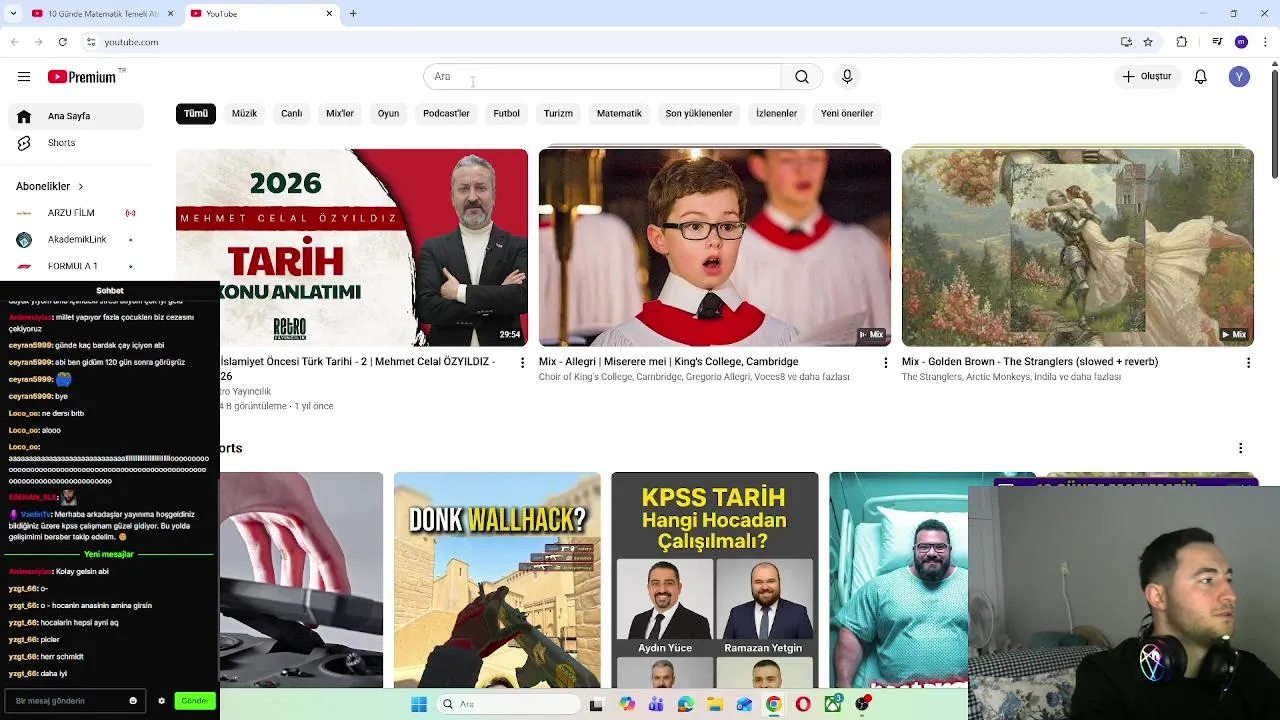Select the İzlenenler filter chip

(776, 114)
